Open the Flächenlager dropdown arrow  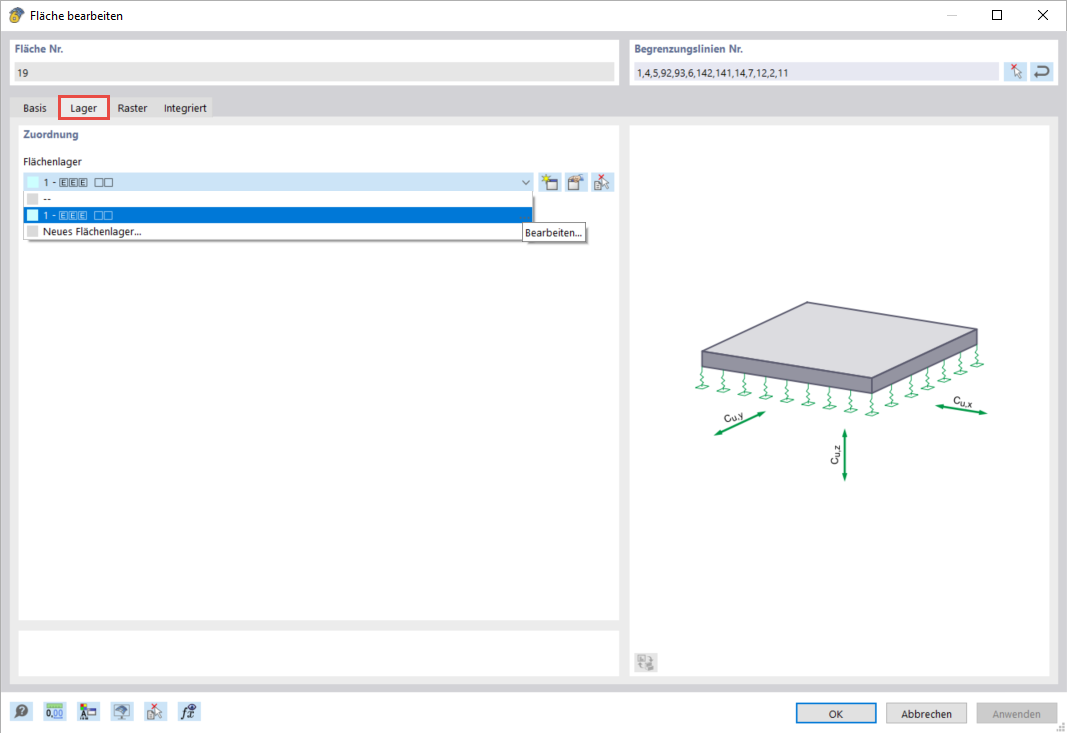525,182
